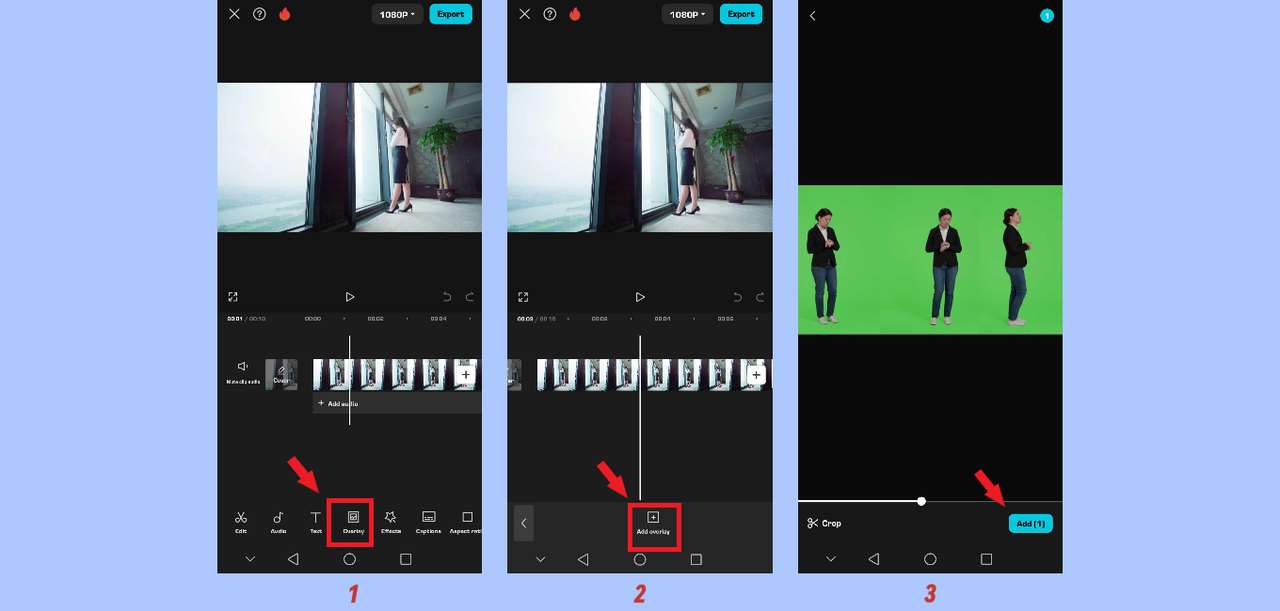Play the preview in first phone screen
The width and height of the screenshot is (1280, 611).
point(350,297)
